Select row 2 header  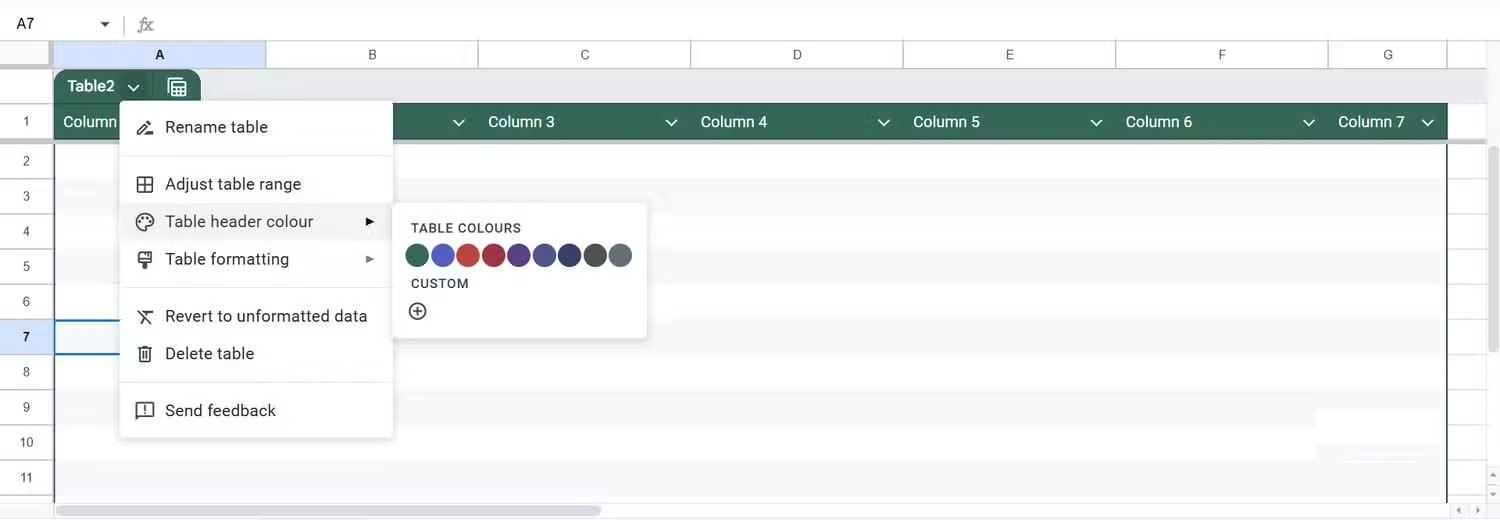27,162
